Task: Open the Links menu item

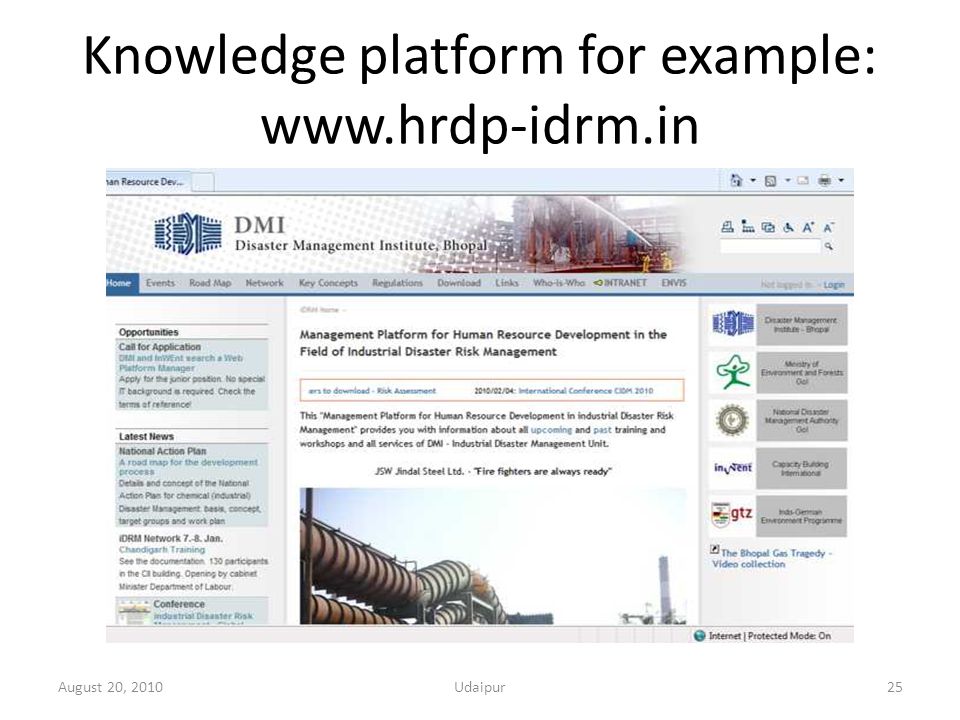Action: 507,283
